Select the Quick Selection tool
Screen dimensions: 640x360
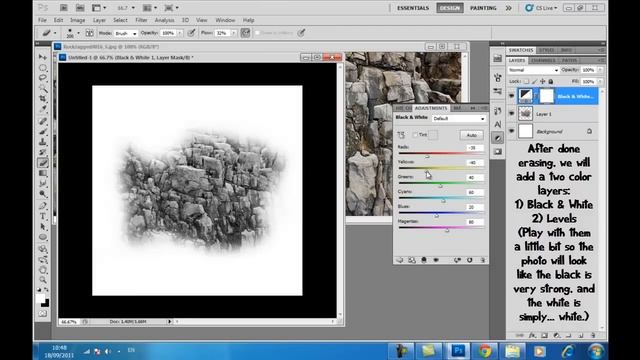click(43, 88)
